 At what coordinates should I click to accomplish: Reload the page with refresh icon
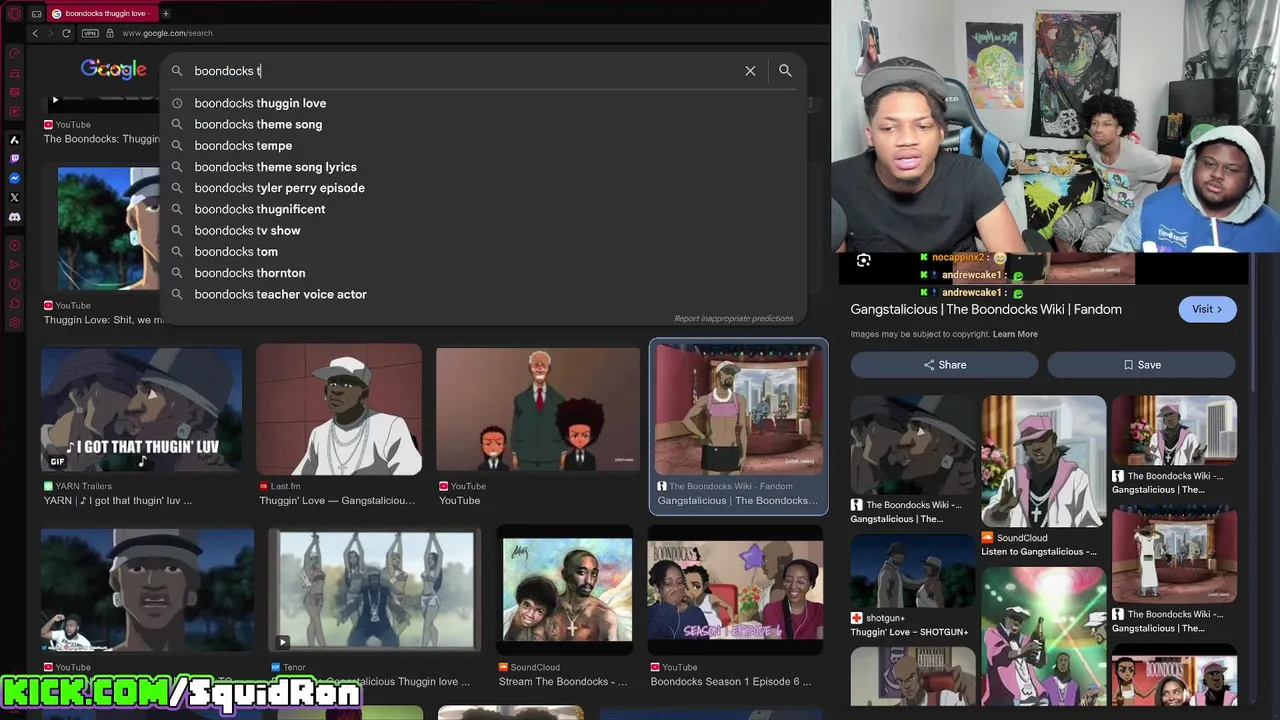tap(66, 33)
